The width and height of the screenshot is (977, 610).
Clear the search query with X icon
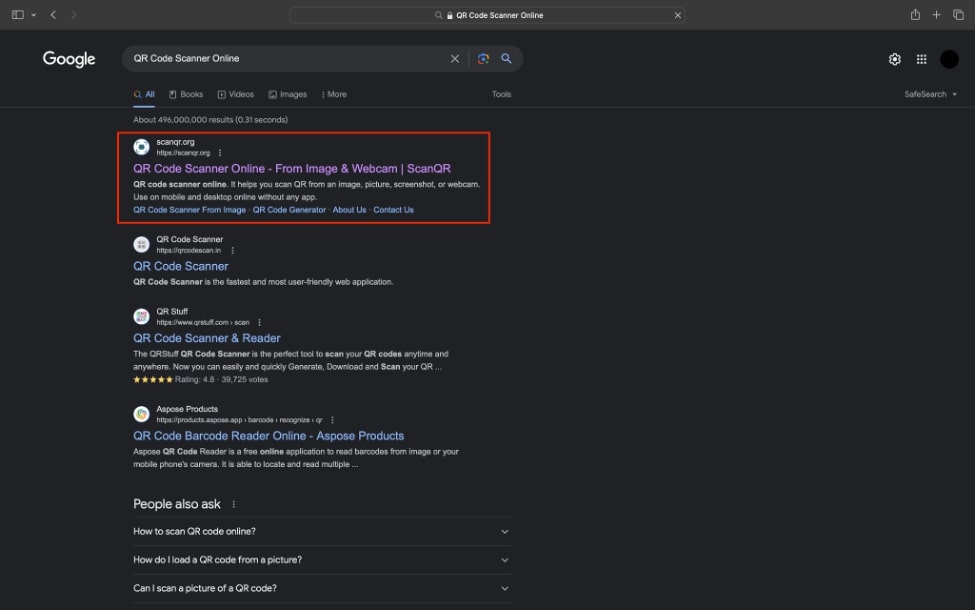click(455, 59)
